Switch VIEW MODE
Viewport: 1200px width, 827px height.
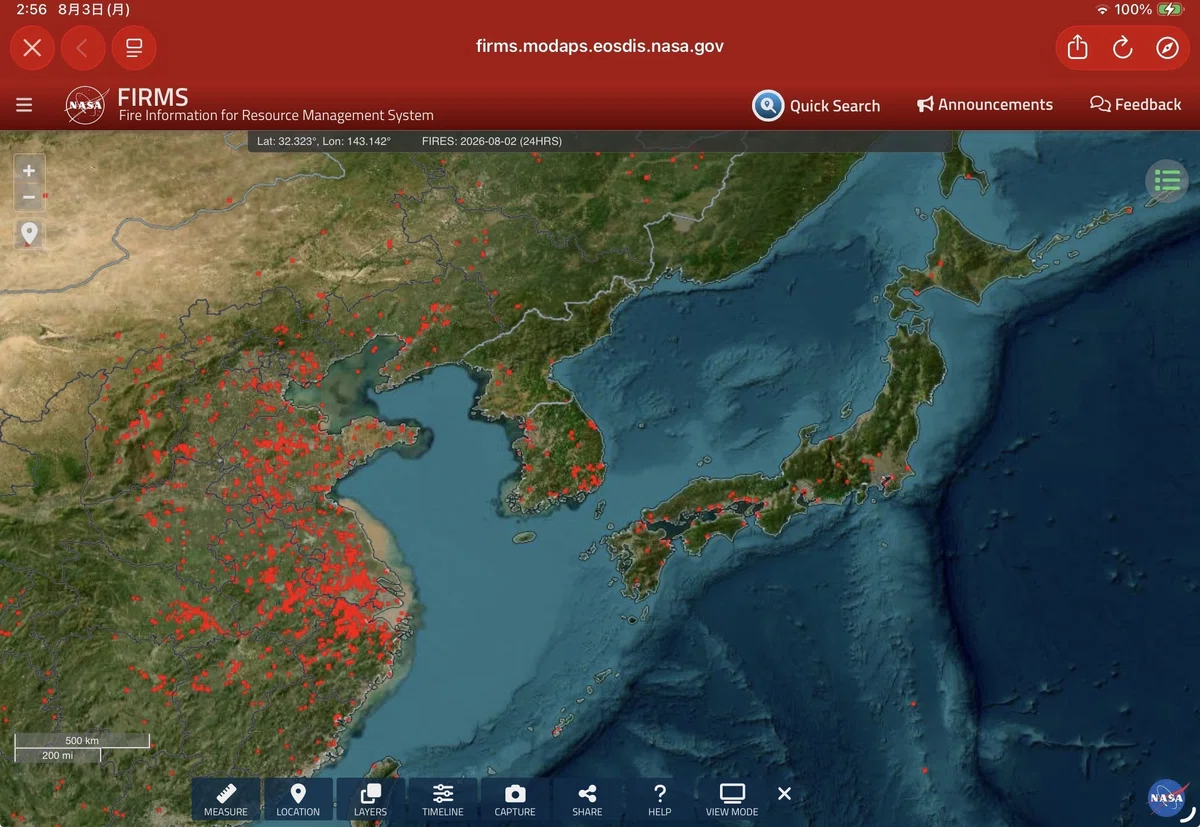tap(732, 800)
